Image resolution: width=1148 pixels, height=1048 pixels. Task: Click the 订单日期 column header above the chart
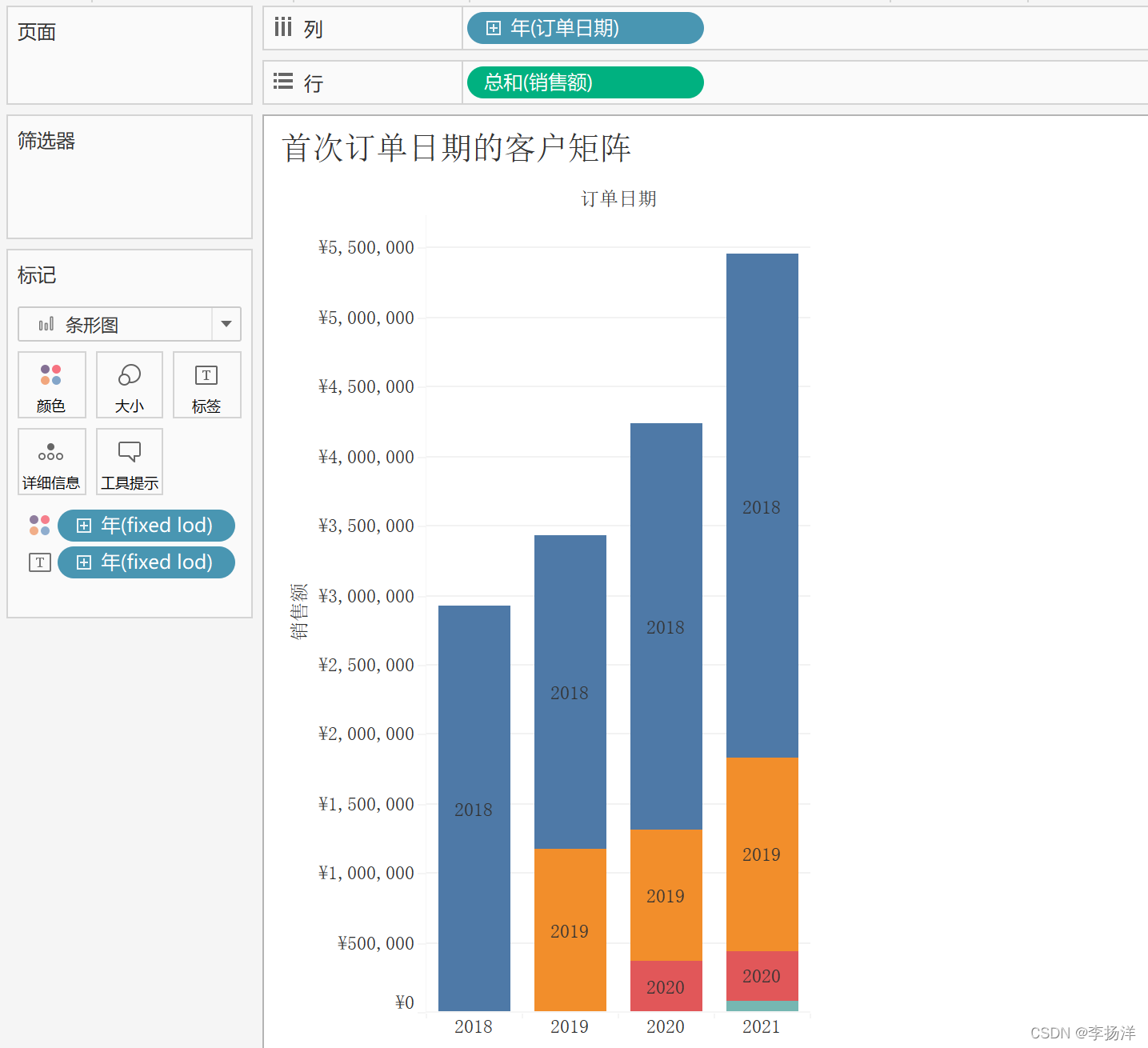pos(618,198)
